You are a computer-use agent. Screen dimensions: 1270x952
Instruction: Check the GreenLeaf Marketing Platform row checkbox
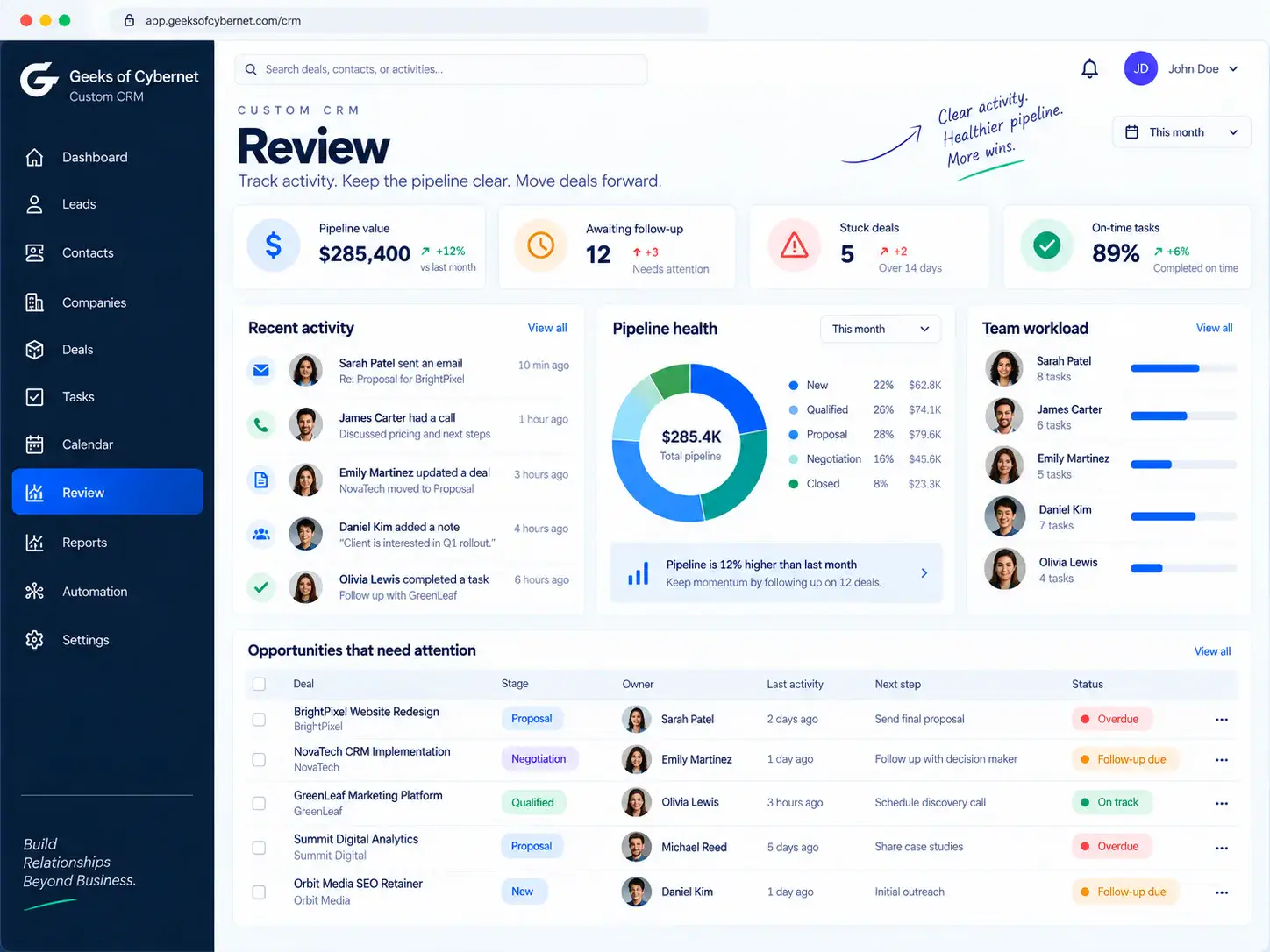click(259, 803)
